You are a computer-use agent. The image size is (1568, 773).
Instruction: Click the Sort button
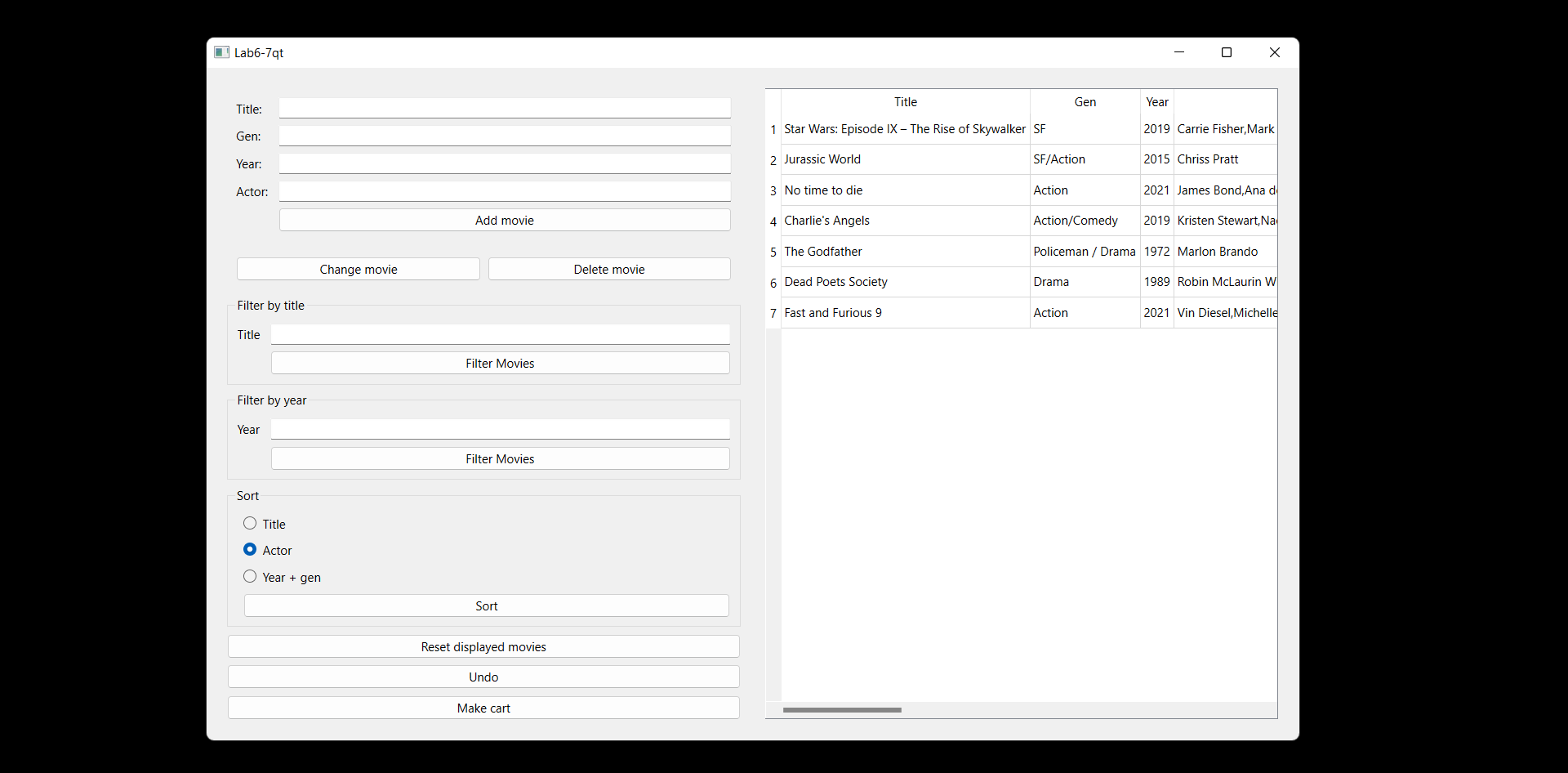pos(487,606)
